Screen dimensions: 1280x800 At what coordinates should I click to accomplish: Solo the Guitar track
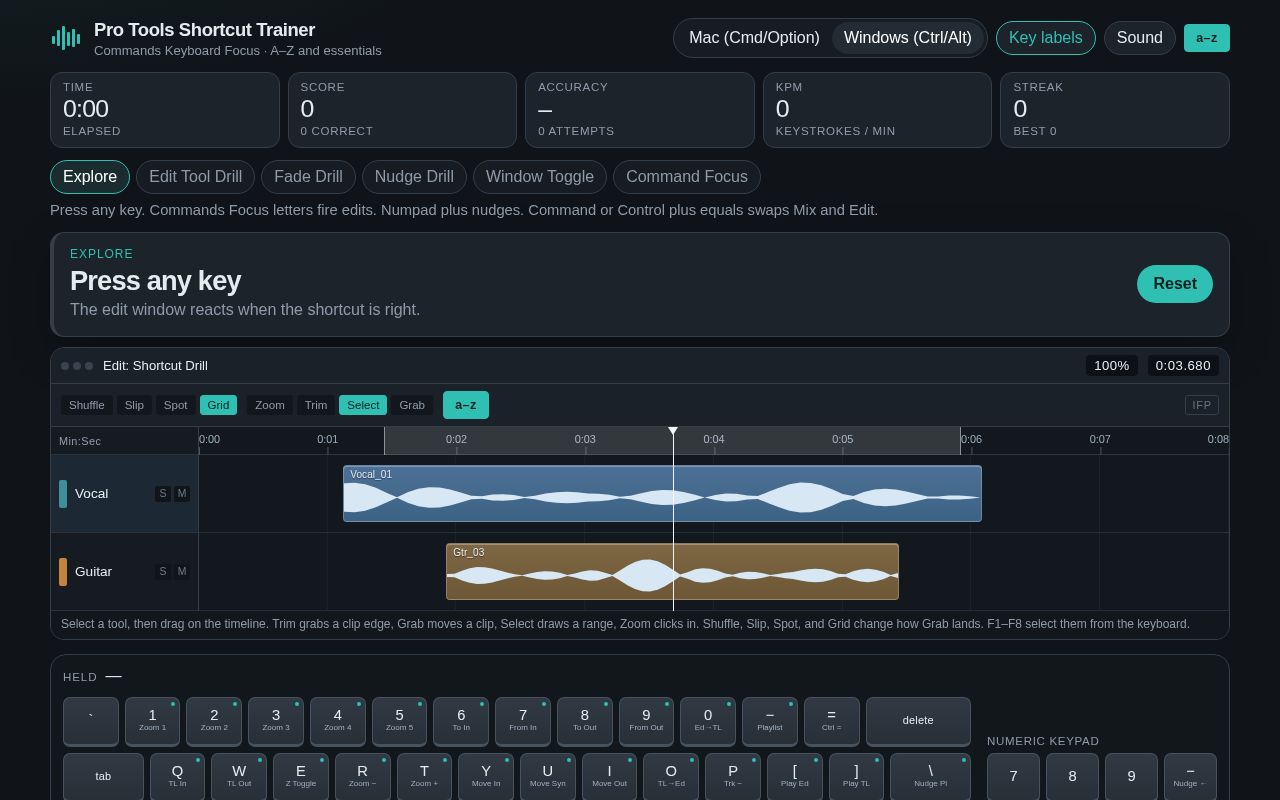click(163, 572)
